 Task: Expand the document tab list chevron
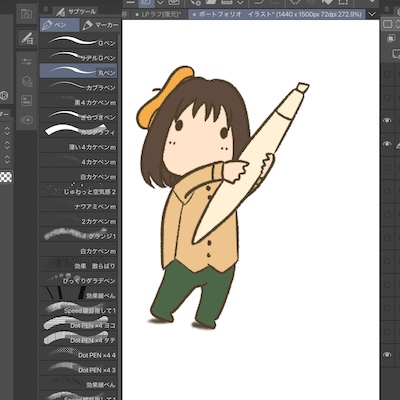372,14
